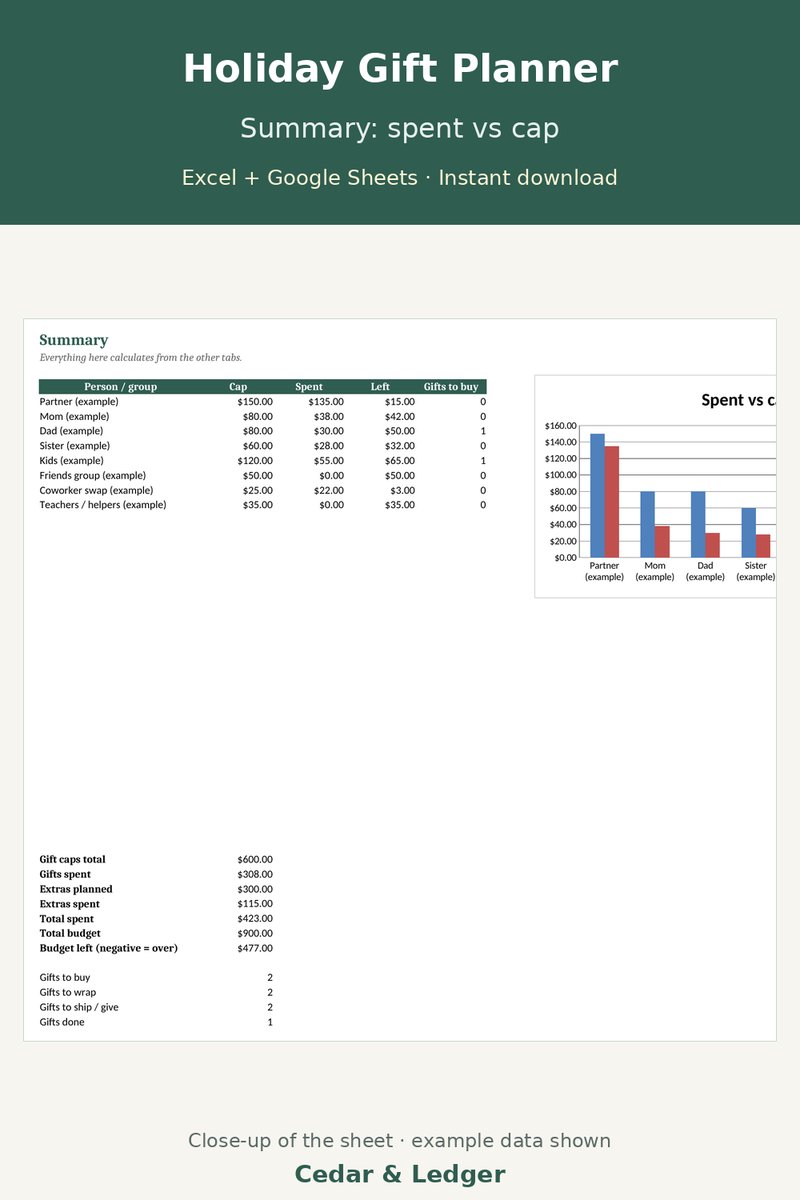Click the "Holiday Gift Planner" title
Image resolution: width=800 pixels, height=1200 pixels.
(x=400, y=70)
